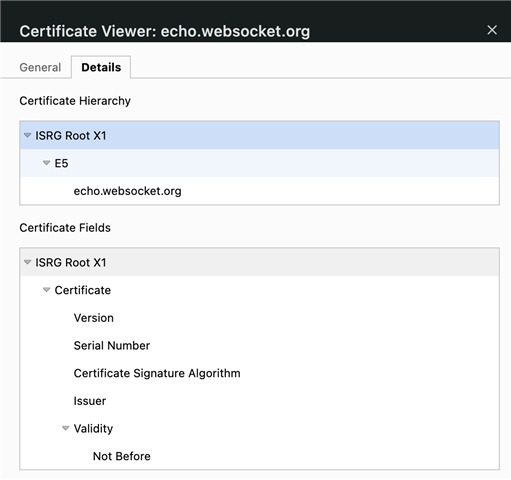Collapse the Validity disclosure triangle
Image resolution: width=511 pixels, height=480 pixels.
(x=66, y=428)
